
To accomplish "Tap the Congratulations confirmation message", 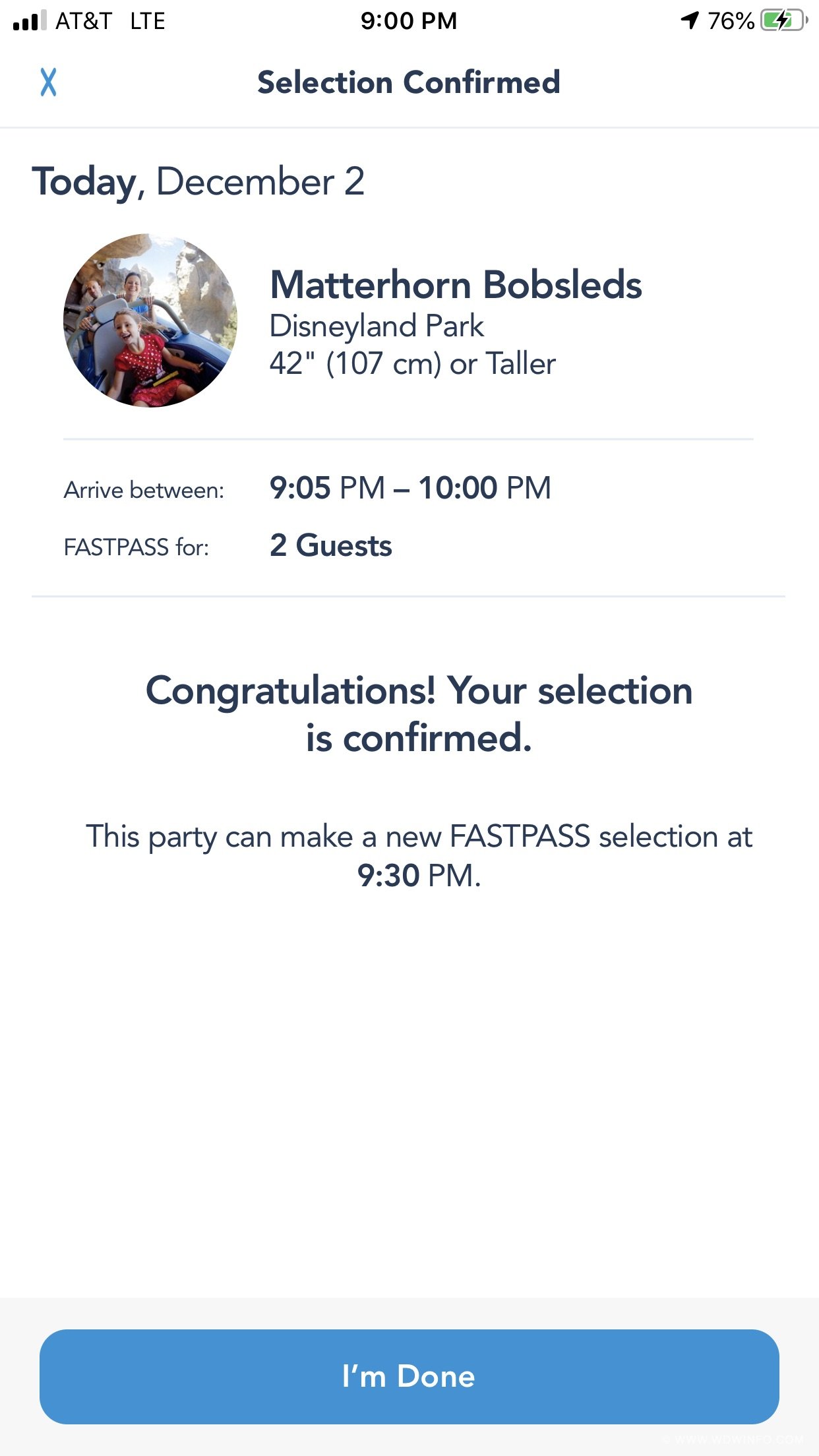I will (x=419, y=714).
